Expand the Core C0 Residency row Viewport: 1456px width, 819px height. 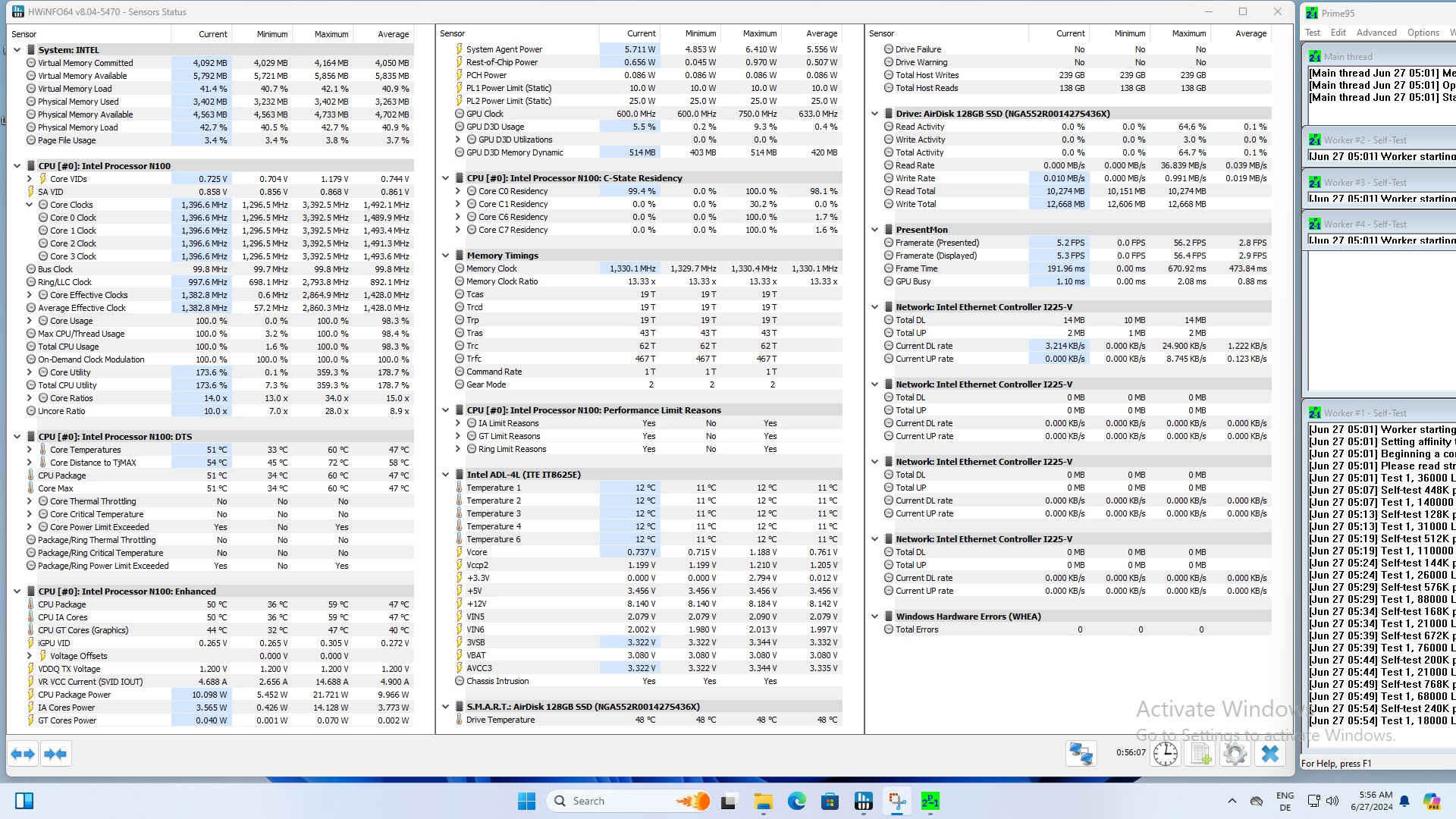click(x=458, y=191)
